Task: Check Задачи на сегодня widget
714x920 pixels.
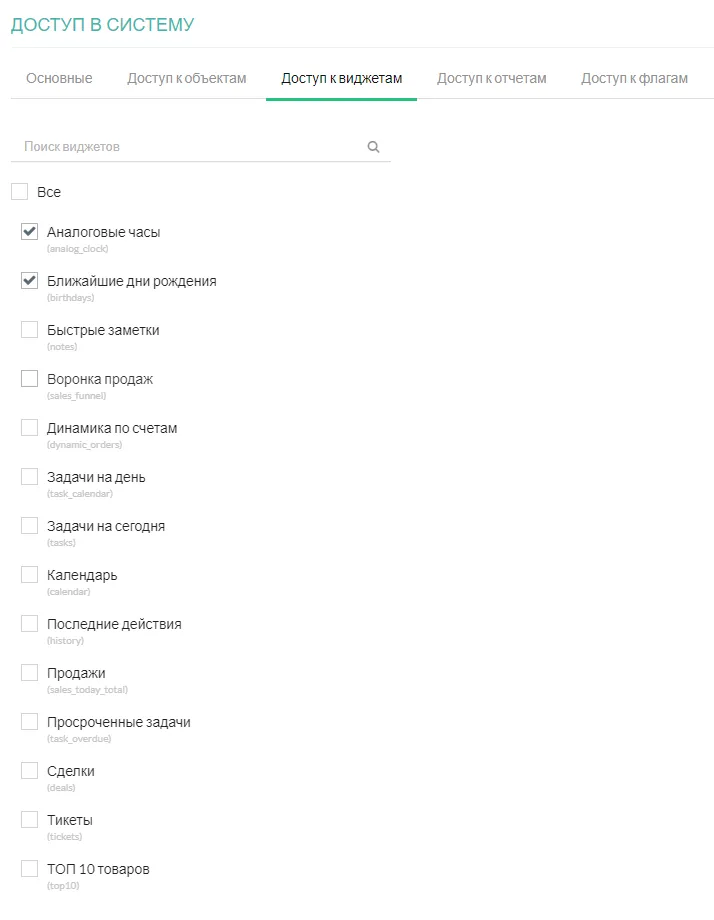Action: [30, 526]
